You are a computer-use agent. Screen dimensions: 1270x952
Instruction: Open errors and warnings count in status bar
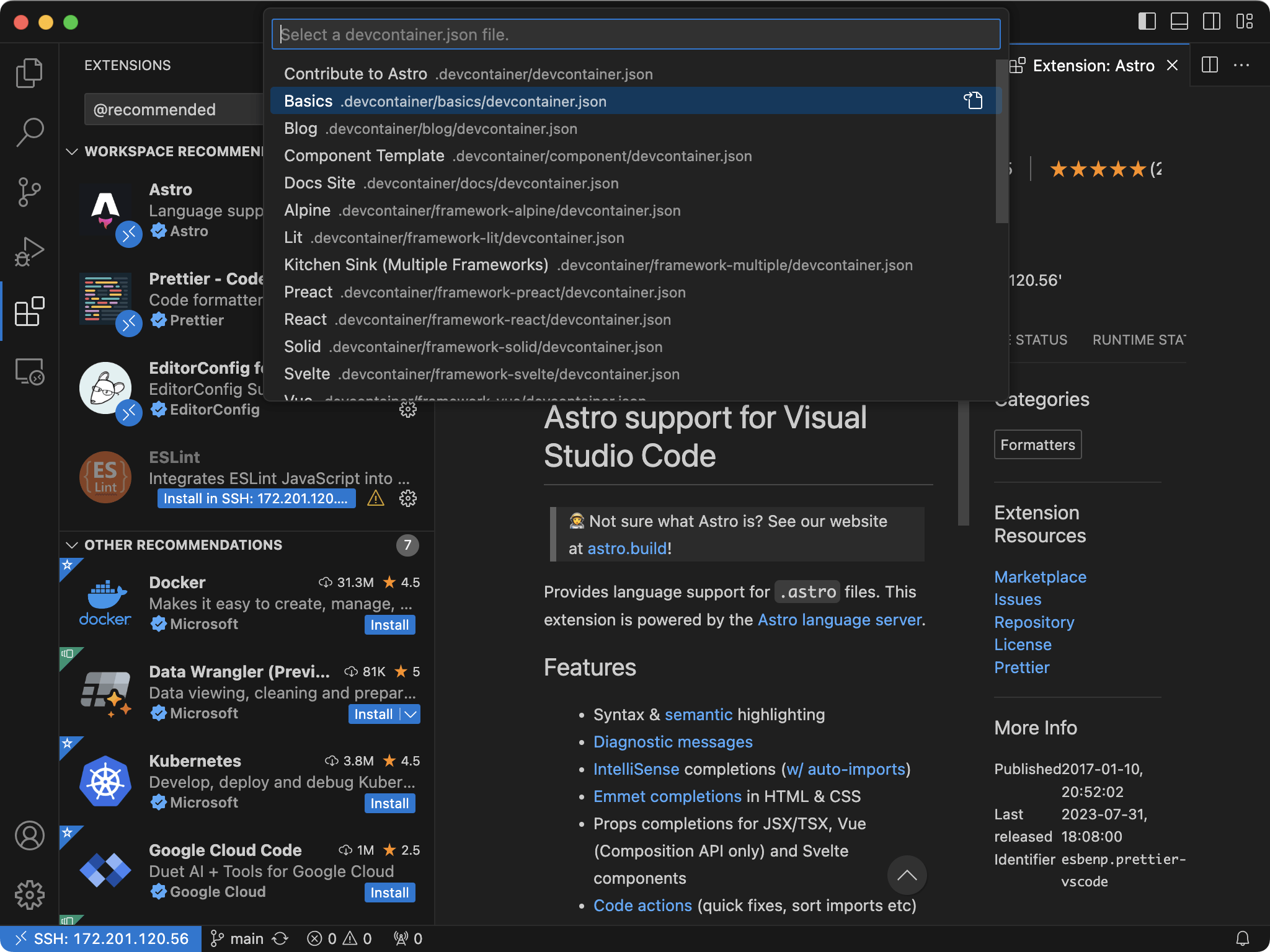pyautogui.click(x=339, y=938)
